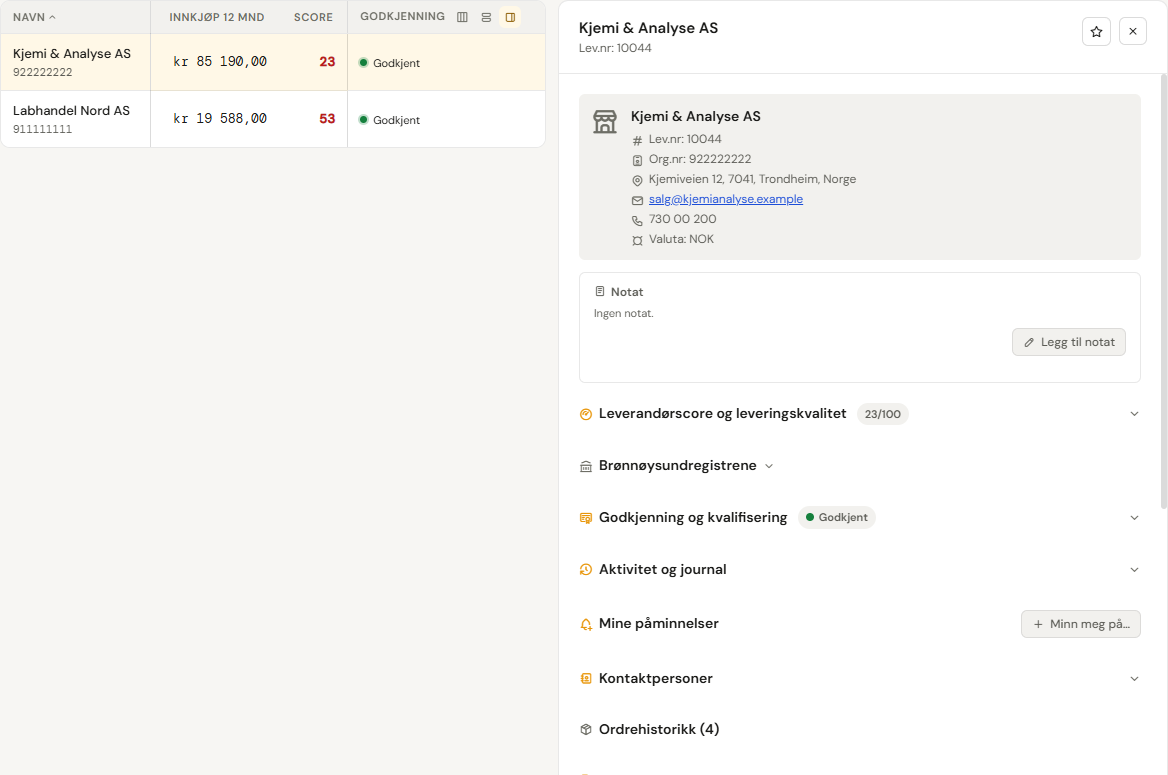Image resolution: width=1168 pixels, height=775 pixels.
Task: Mark Kjemi & Analyse AS as favorite
Action: (1096, 31)
